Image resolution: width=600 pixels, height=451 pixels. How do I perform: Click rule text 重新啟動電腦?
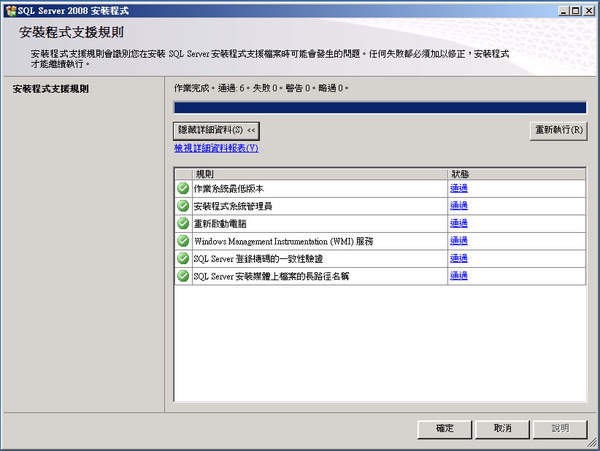pos(220,224)
